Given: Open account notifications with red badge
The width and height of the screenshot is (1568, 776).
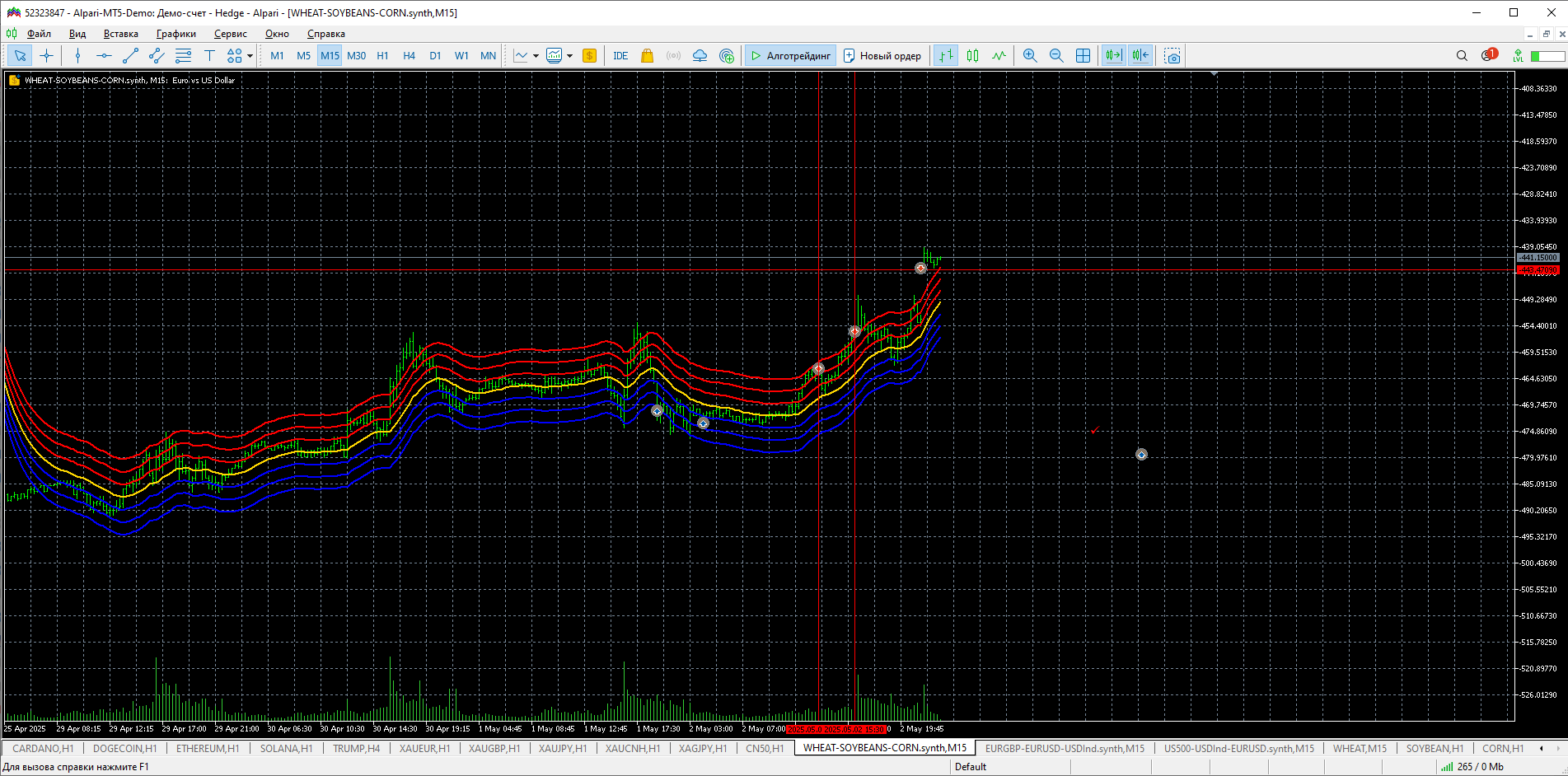Looking at the screenshot, I should coord(1488,55).
